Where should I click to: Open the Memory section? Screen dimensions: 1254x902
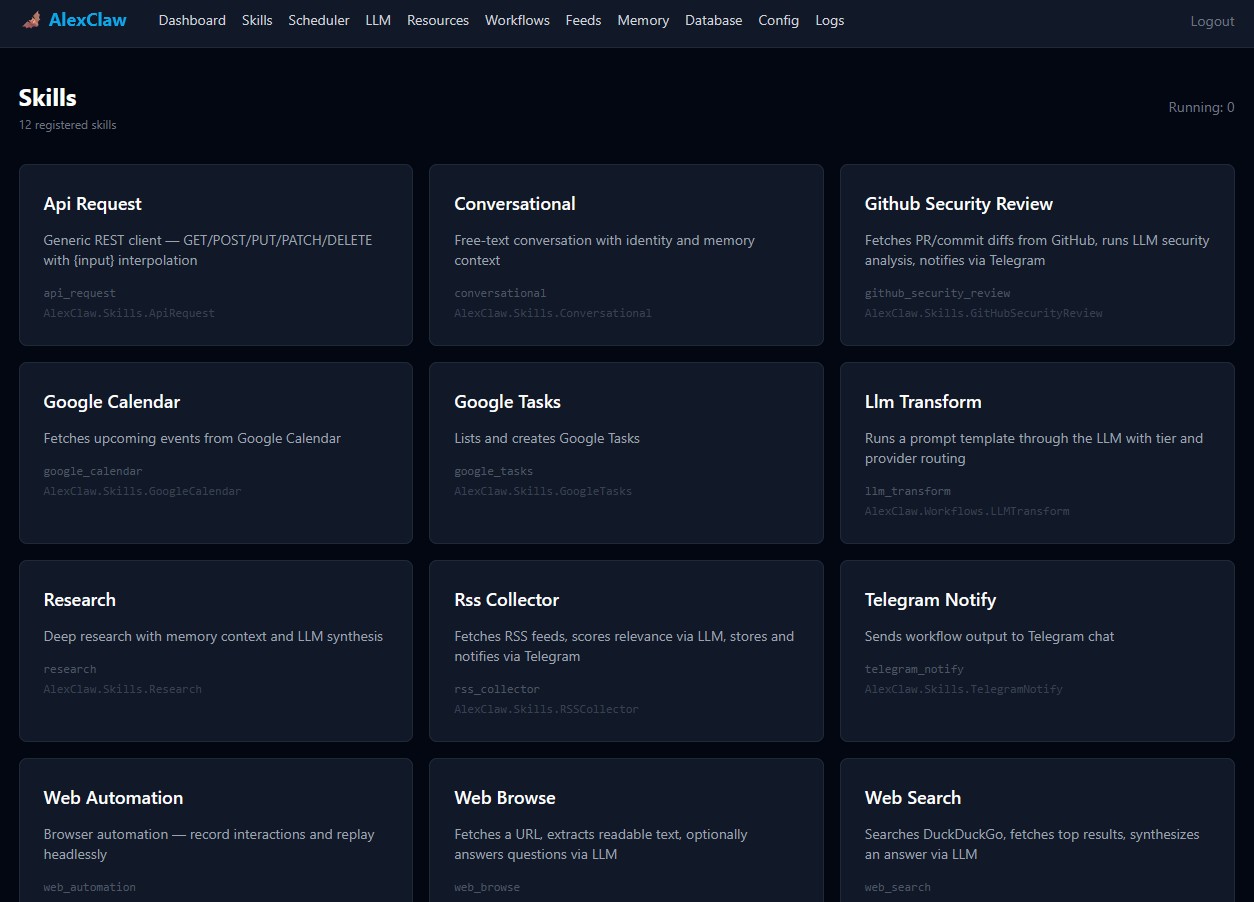(643, 20)
